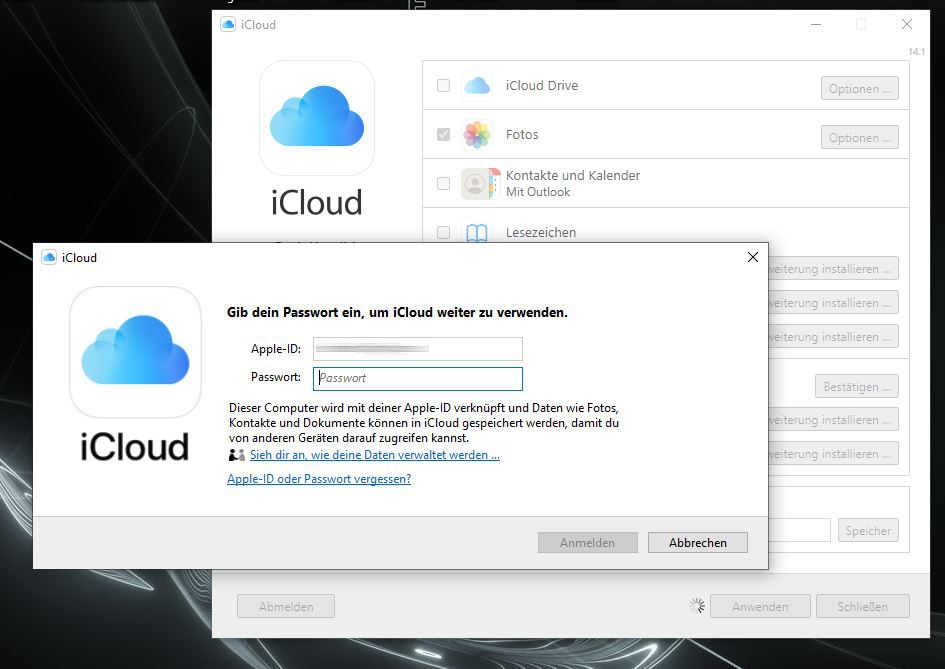Click the large iCloud logo in main window
The image size is (945, 669).
click(317, 118)
